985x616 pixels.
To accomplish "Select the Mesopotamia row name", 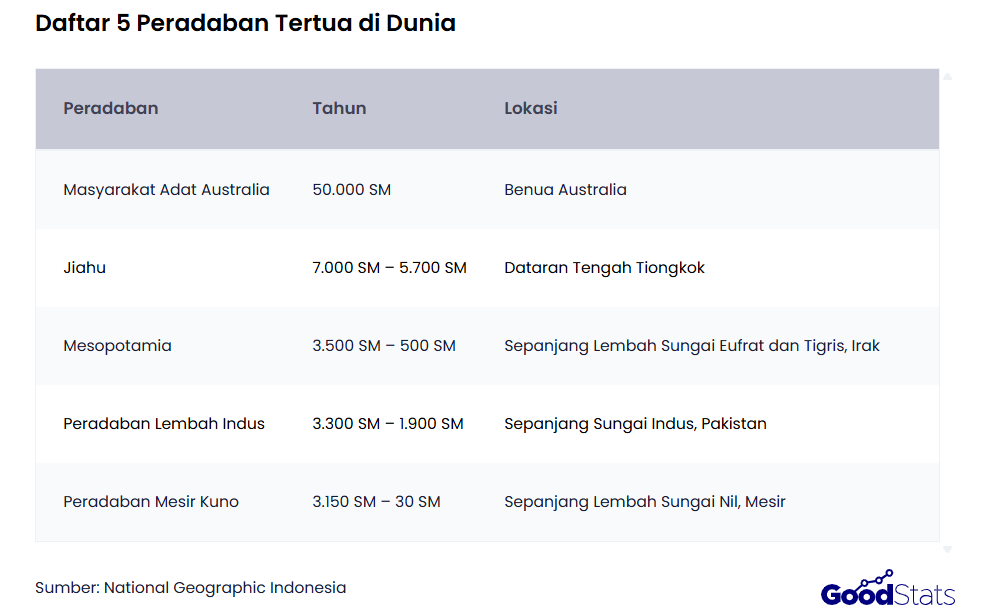I will coord(117,346).
